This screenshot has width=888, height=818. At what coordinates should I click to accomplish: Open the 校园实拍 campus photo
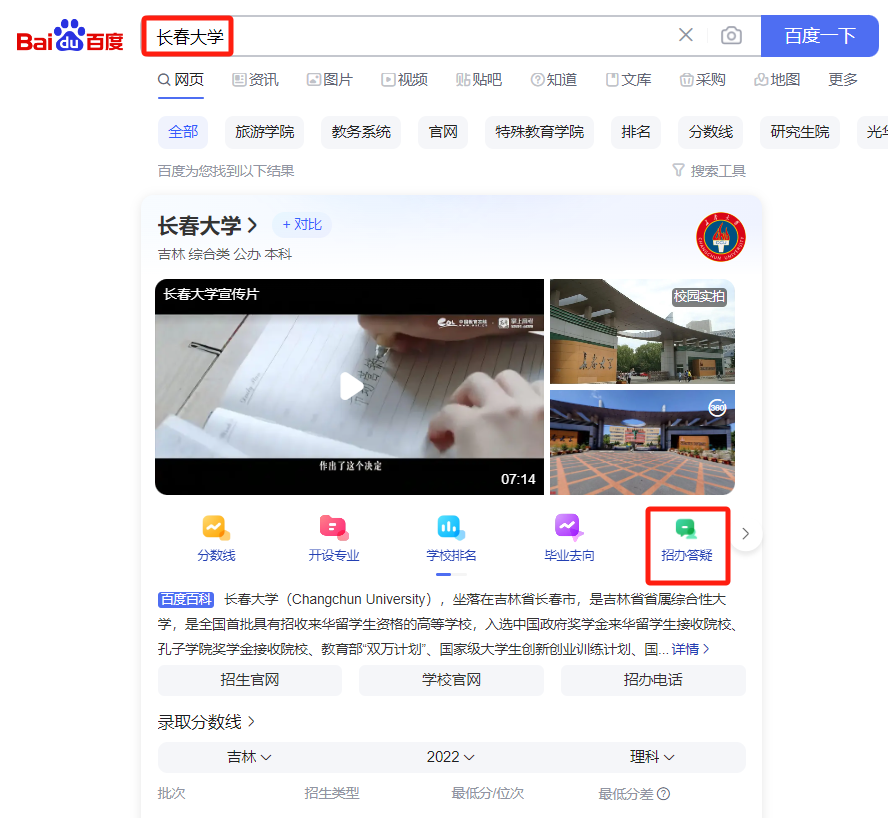coord(642,331)
